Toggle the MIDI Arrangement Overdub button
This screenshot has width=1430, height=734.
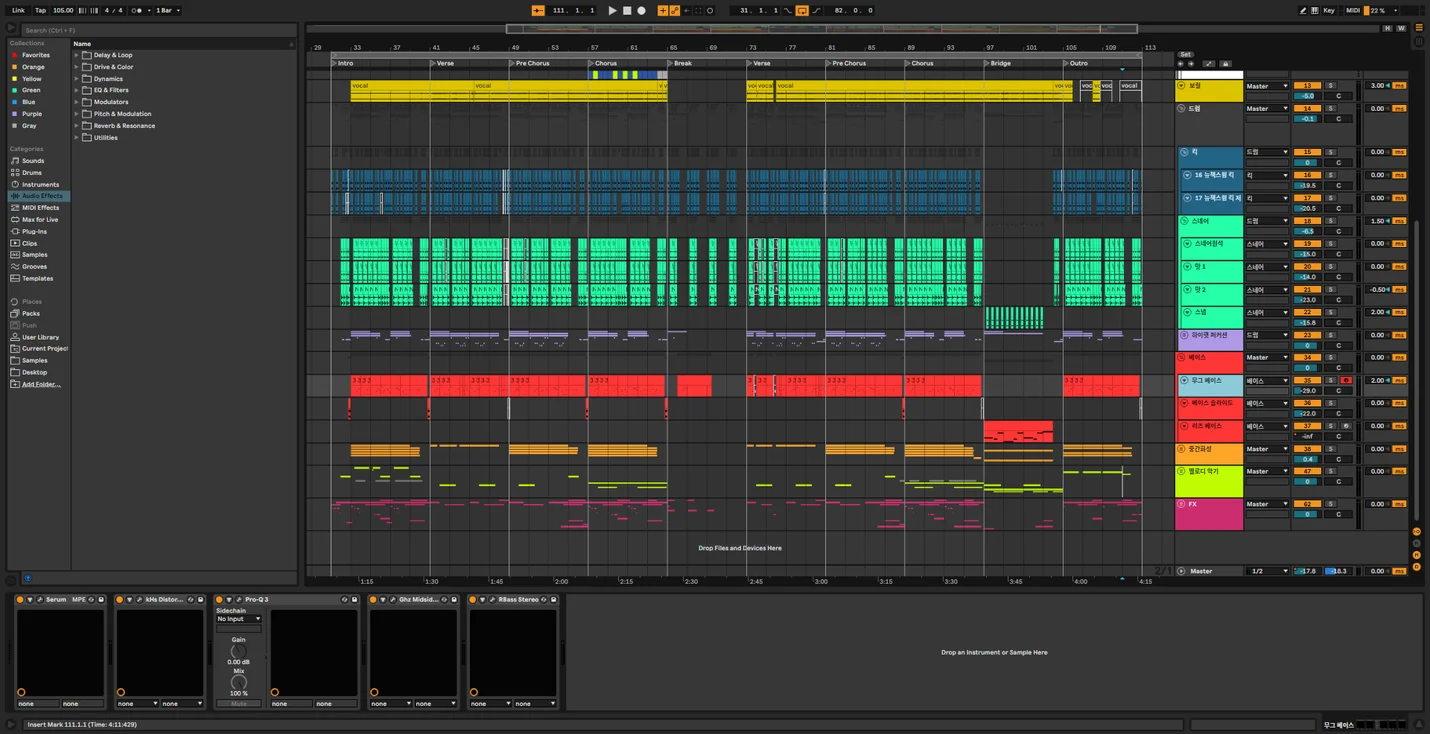coord(662,10)
